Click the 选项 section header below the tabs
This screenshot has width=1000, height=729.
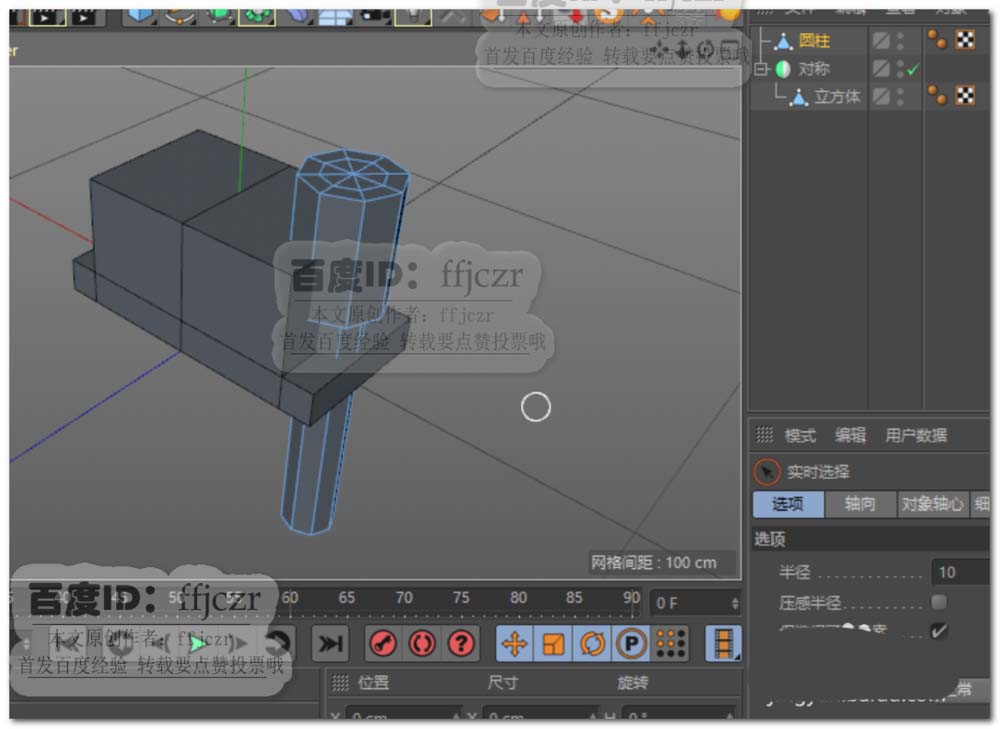(871, 540)
